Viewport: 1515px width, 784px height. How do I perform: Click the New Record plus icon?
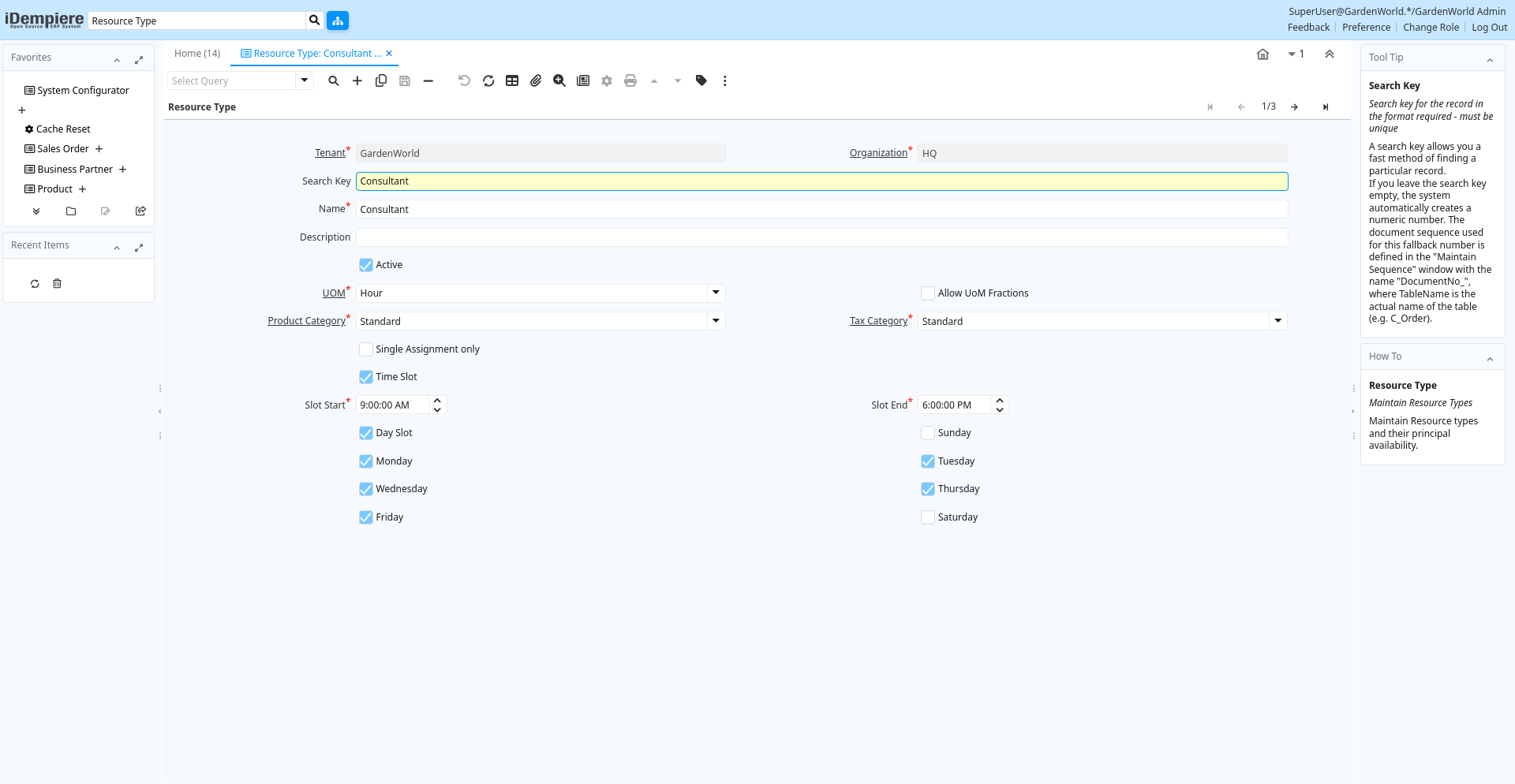tap(357, 80)
